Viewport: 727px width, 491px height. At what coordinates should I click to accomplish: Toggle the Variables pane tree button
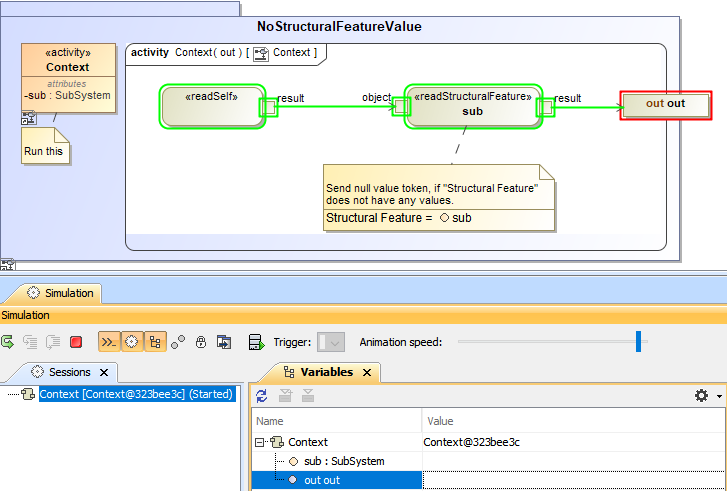pos(155,343)
